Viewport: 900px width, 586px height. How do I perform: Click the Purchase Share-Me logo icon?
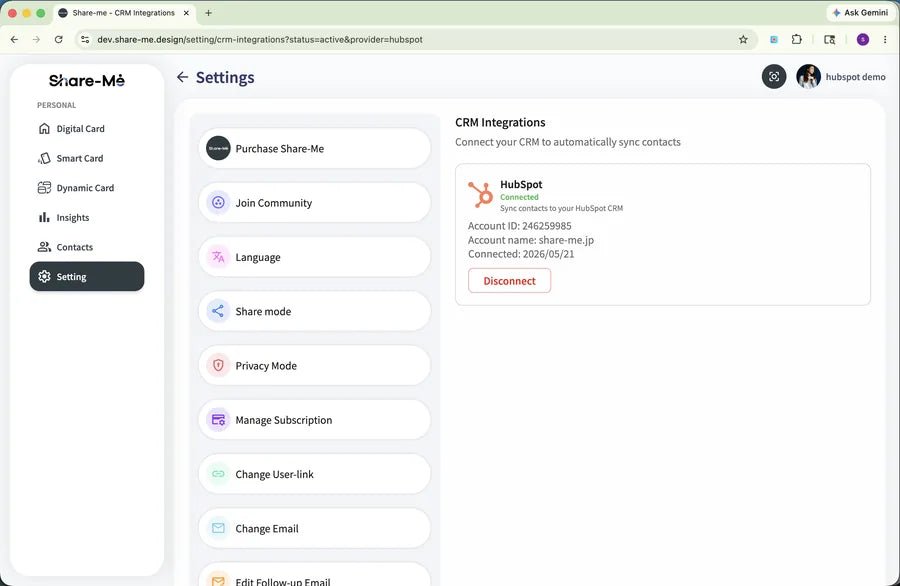tap(218, 148)
